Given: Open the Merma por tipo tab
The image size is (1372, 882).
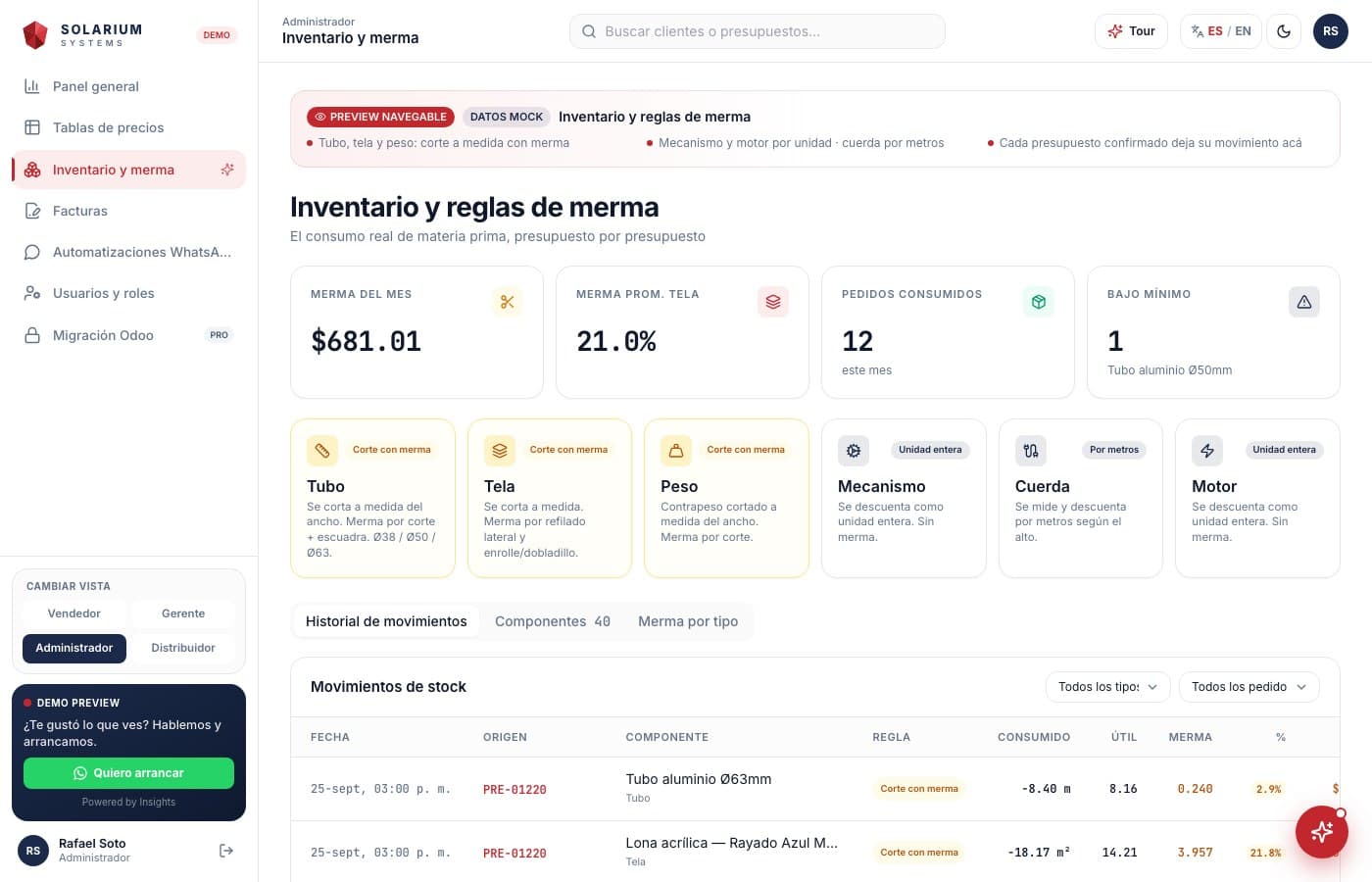Looking at the screenshot, I should 688,621.
